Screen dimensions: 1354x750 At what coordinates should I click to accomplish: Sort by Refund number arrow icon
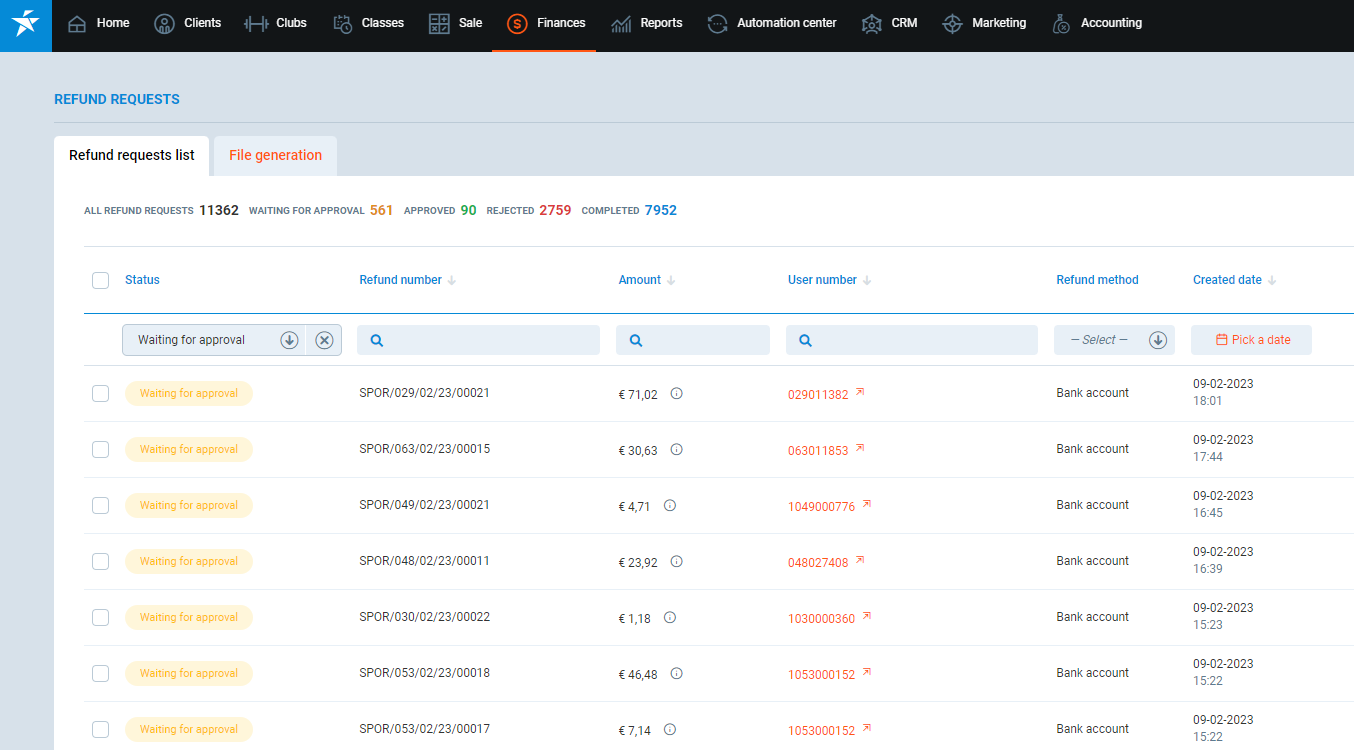tap(452, 281)
